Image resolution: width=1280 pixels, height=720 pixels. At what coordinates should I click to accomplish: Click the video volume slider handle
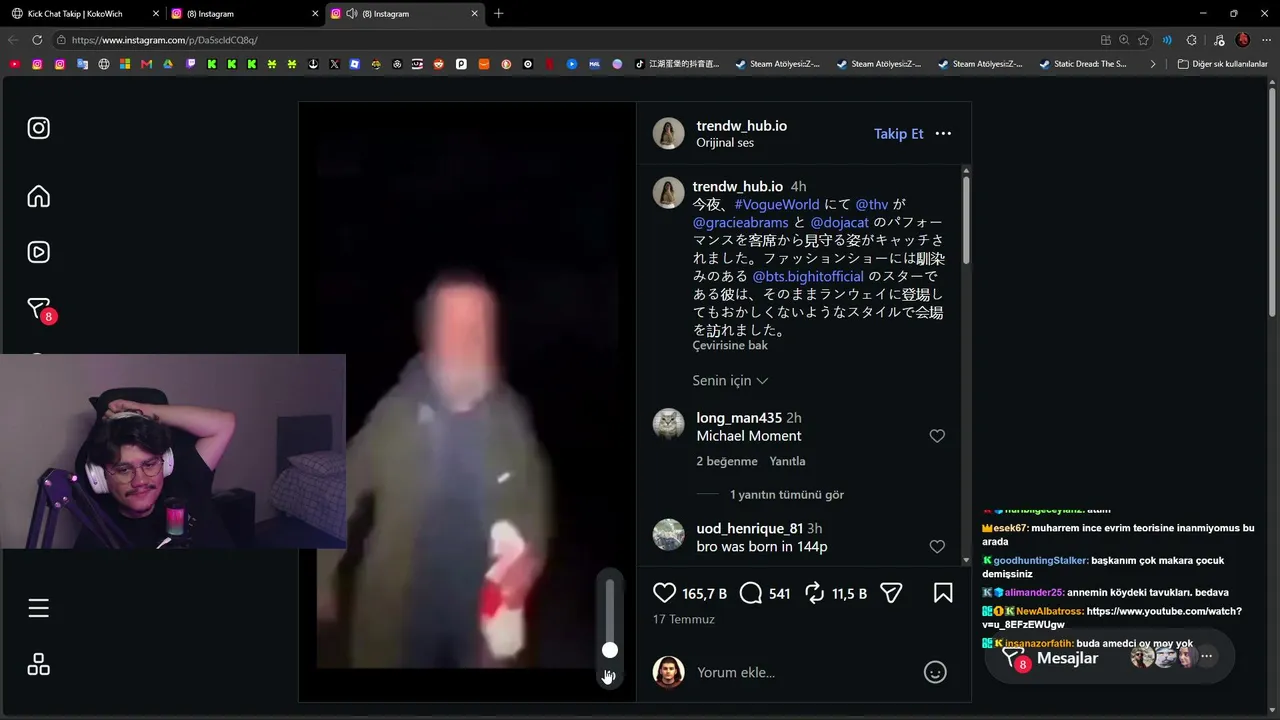coord(610,650)
